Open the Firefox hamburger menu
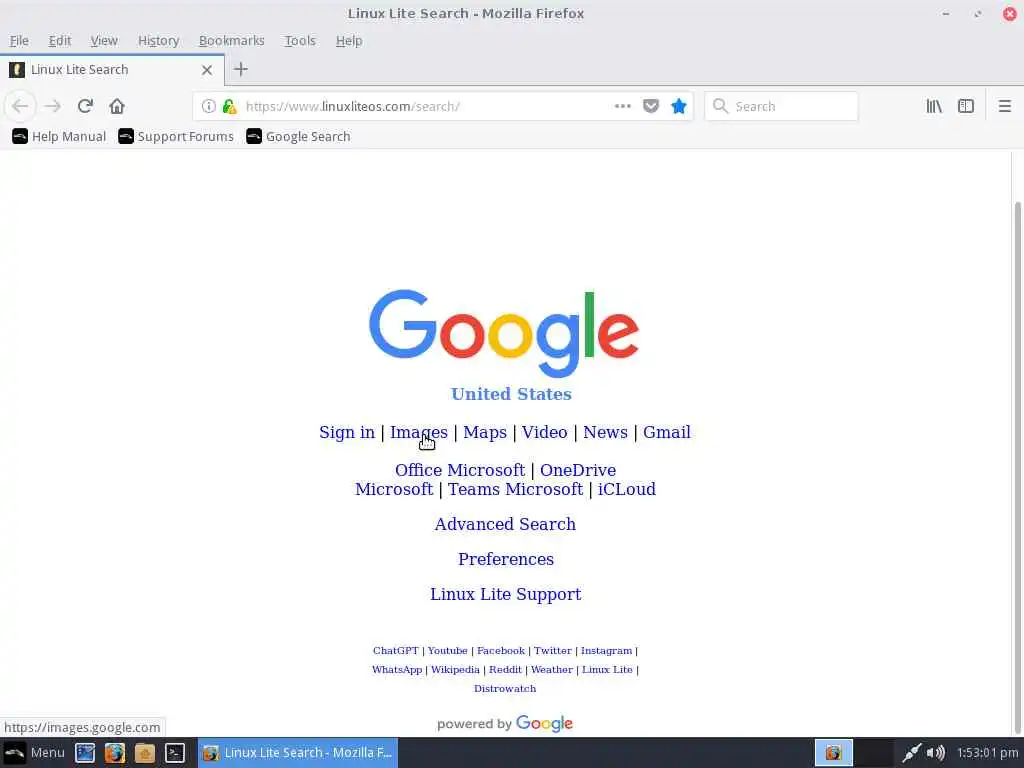Screen dimensions: 1024x768 point(1005,106)
